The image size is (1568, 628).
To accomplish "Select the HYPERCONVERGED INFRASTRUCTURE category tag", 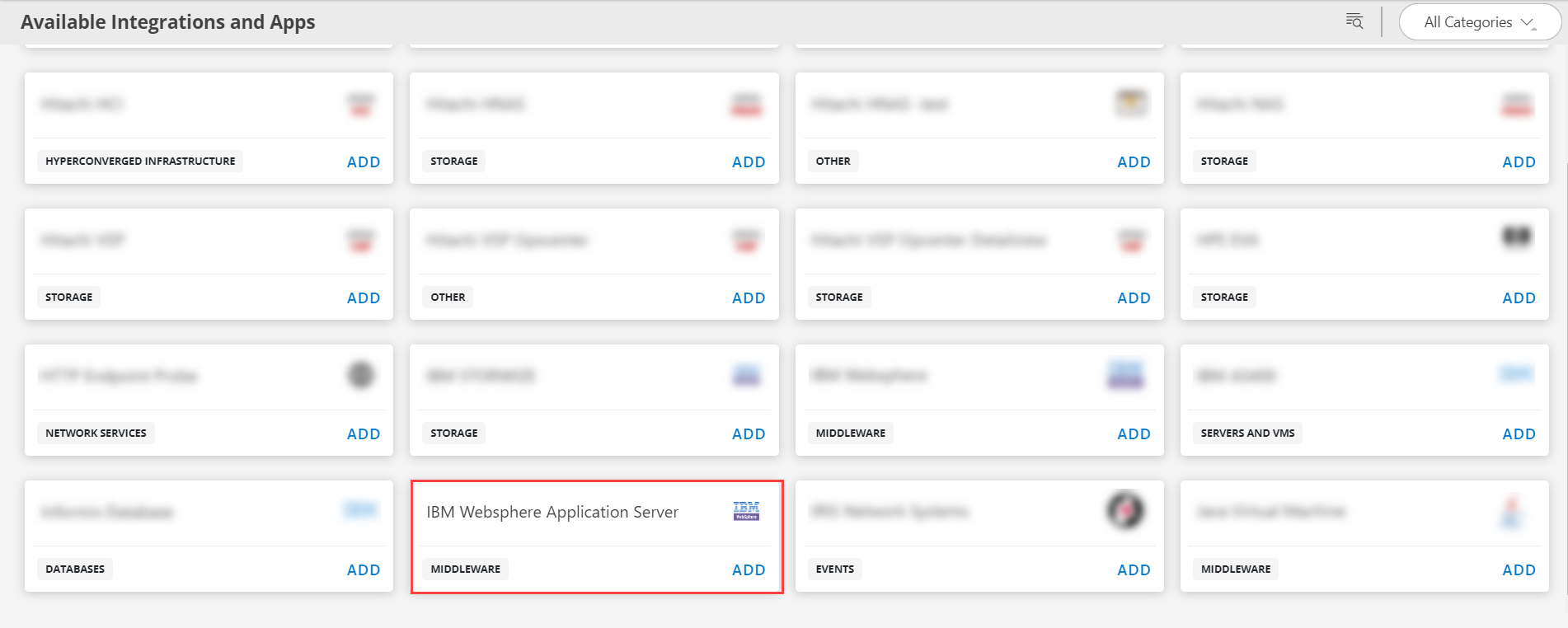I will [x=140, y=162].
